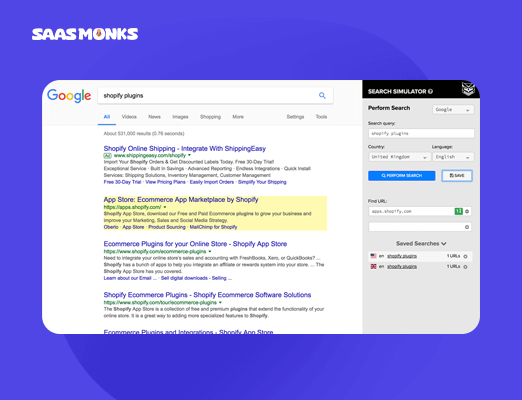The width and height of the screenshot is (522, 400).
Task: Click the https://apps.shopify.com/ green URL
Action: (132, 207)
